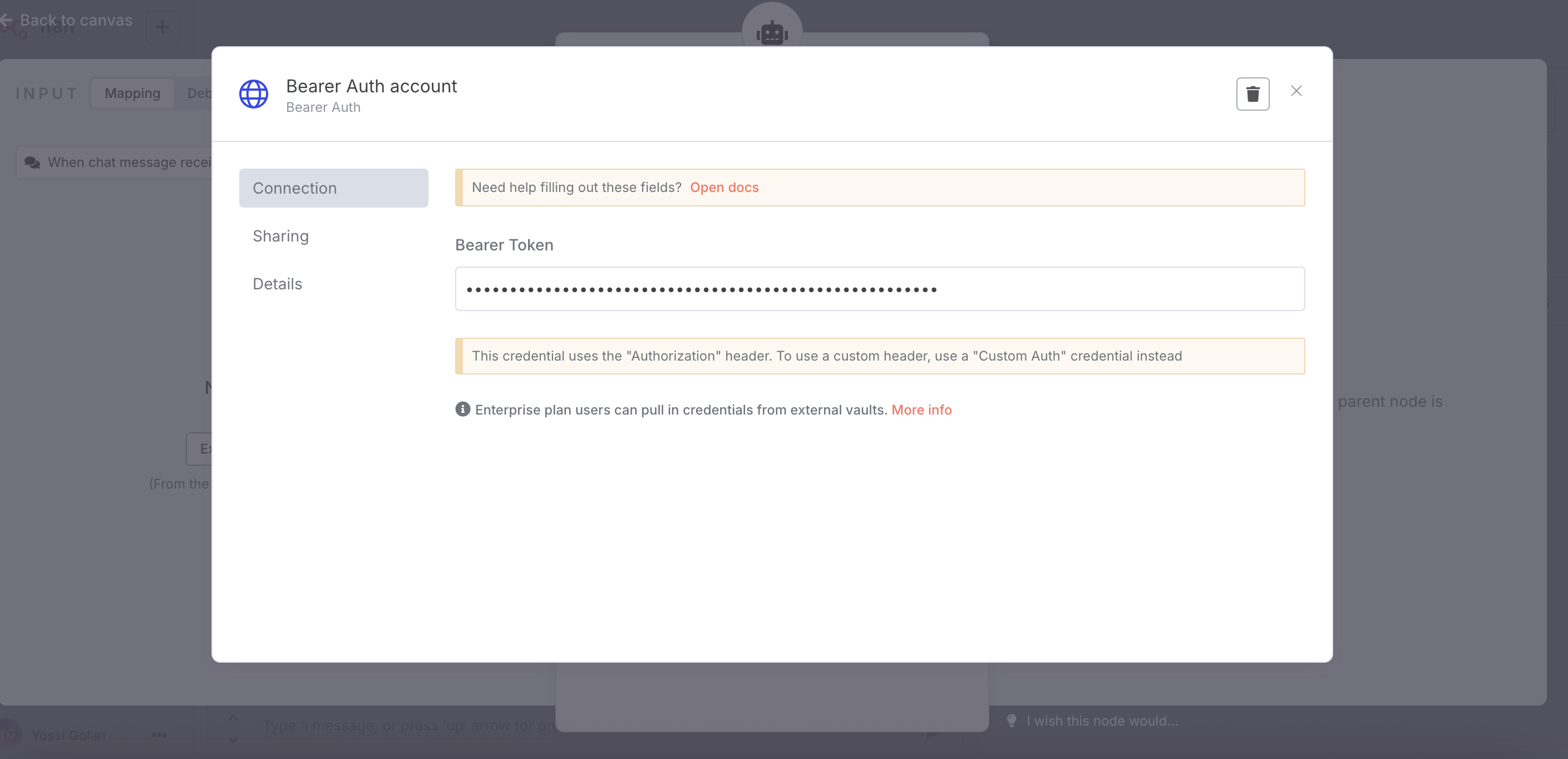1568x759 pixels.
Task: Open docs link in help banner
Action: 724,188
